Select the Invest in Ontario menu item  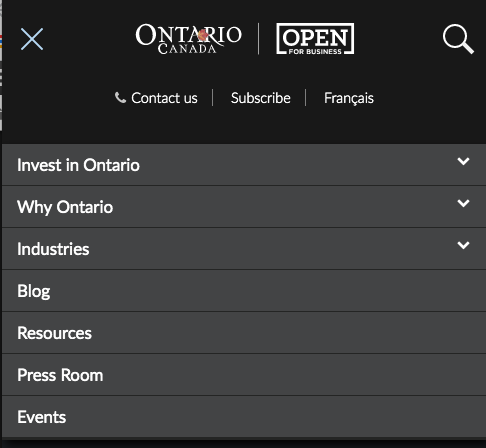click(244, 165)
